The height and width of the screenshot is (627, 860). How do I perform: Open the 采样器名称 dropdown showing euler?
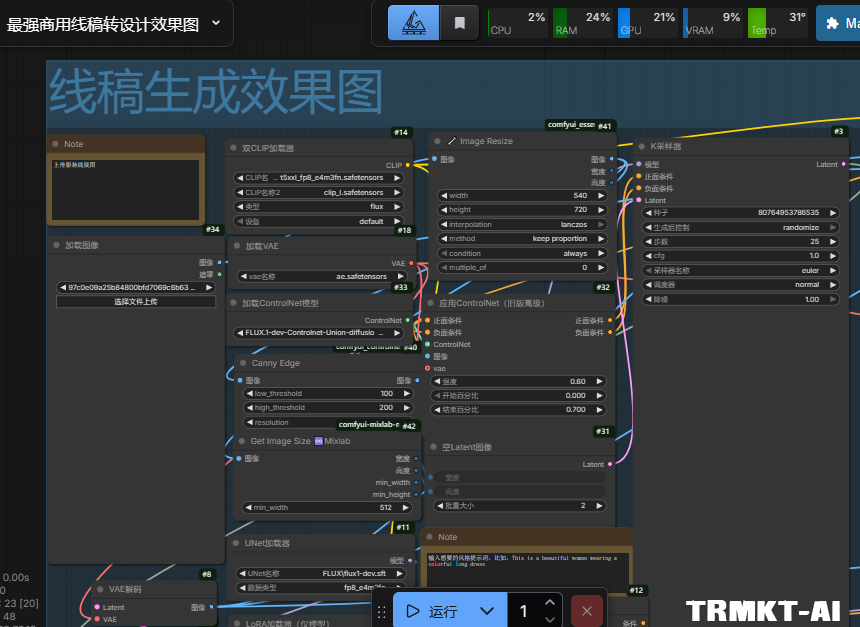[x=740, y=270]
